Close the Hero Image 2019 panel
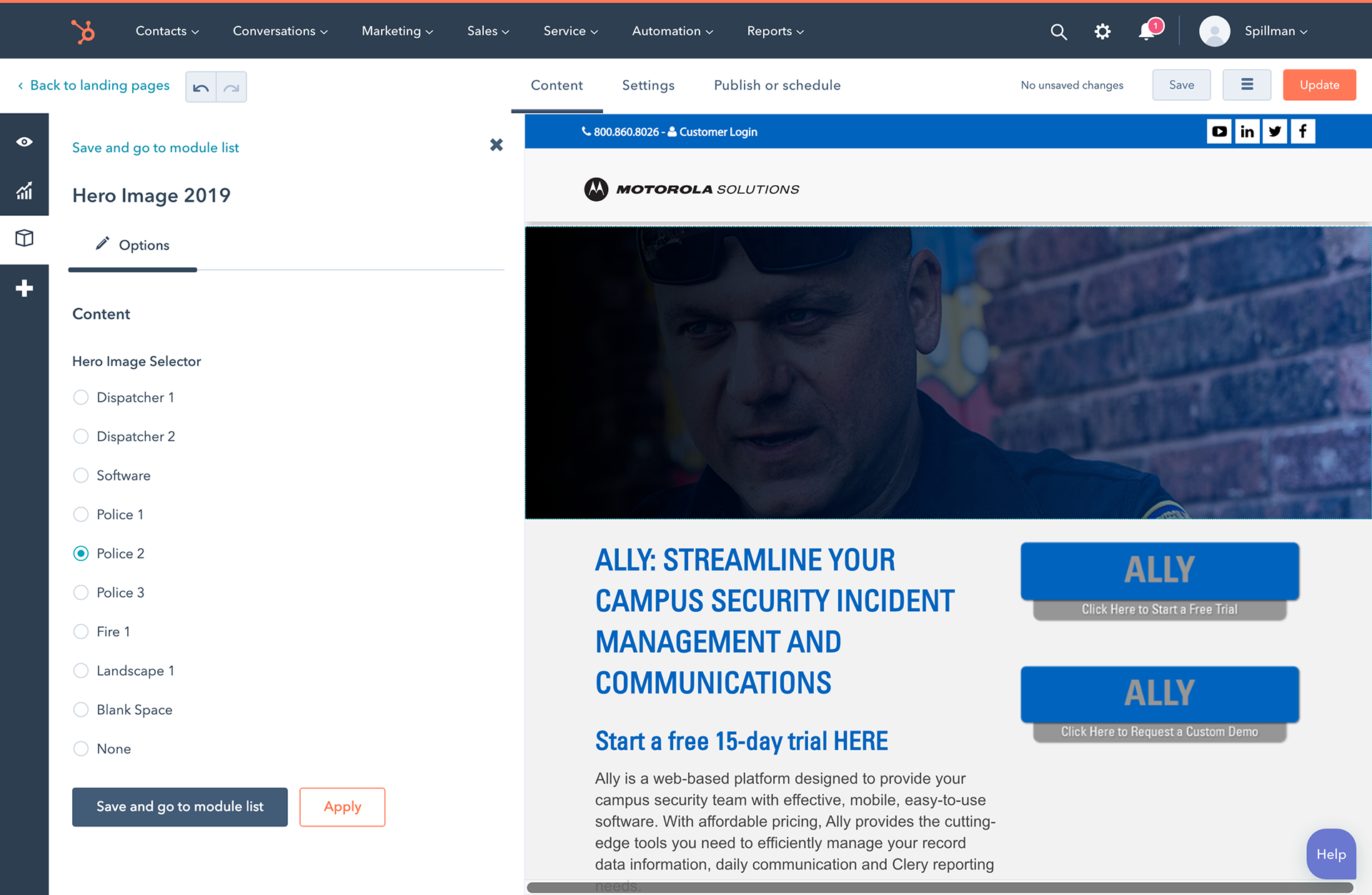 (x=497, y=145)
